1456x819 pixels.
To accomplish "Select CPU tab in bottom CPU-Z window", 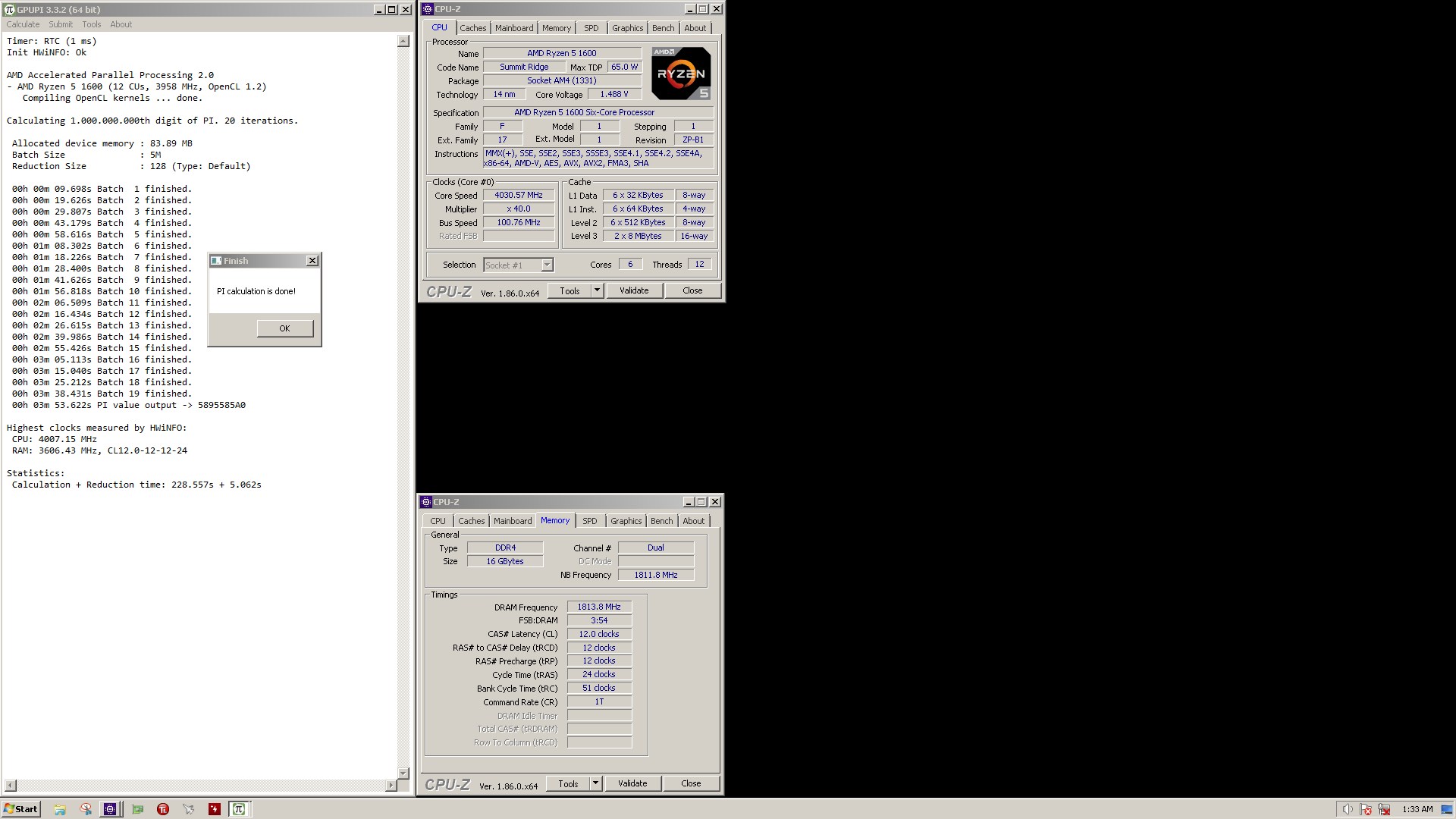I will coord(438,521).
